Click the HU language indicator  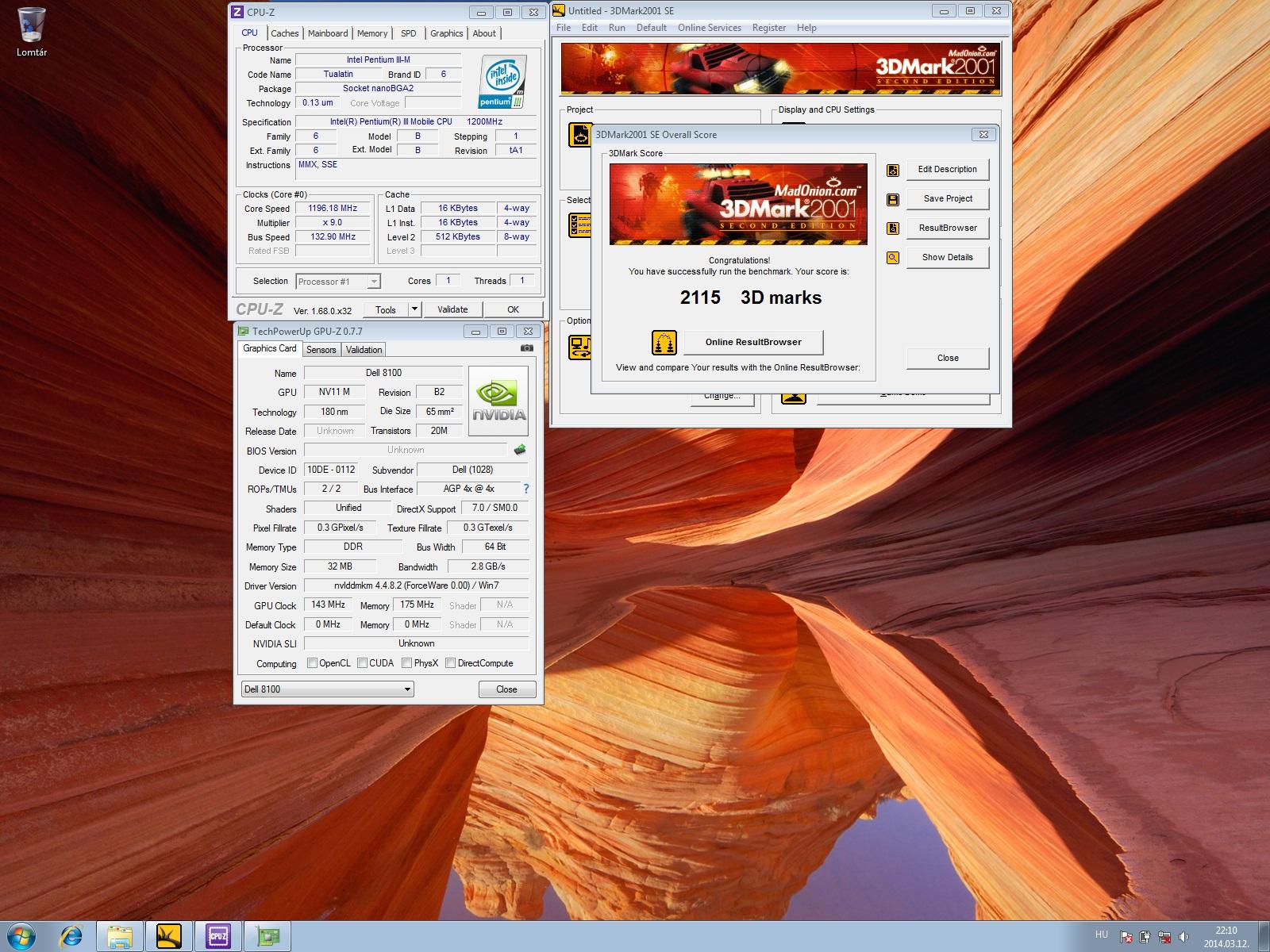tap(1102, 935)
